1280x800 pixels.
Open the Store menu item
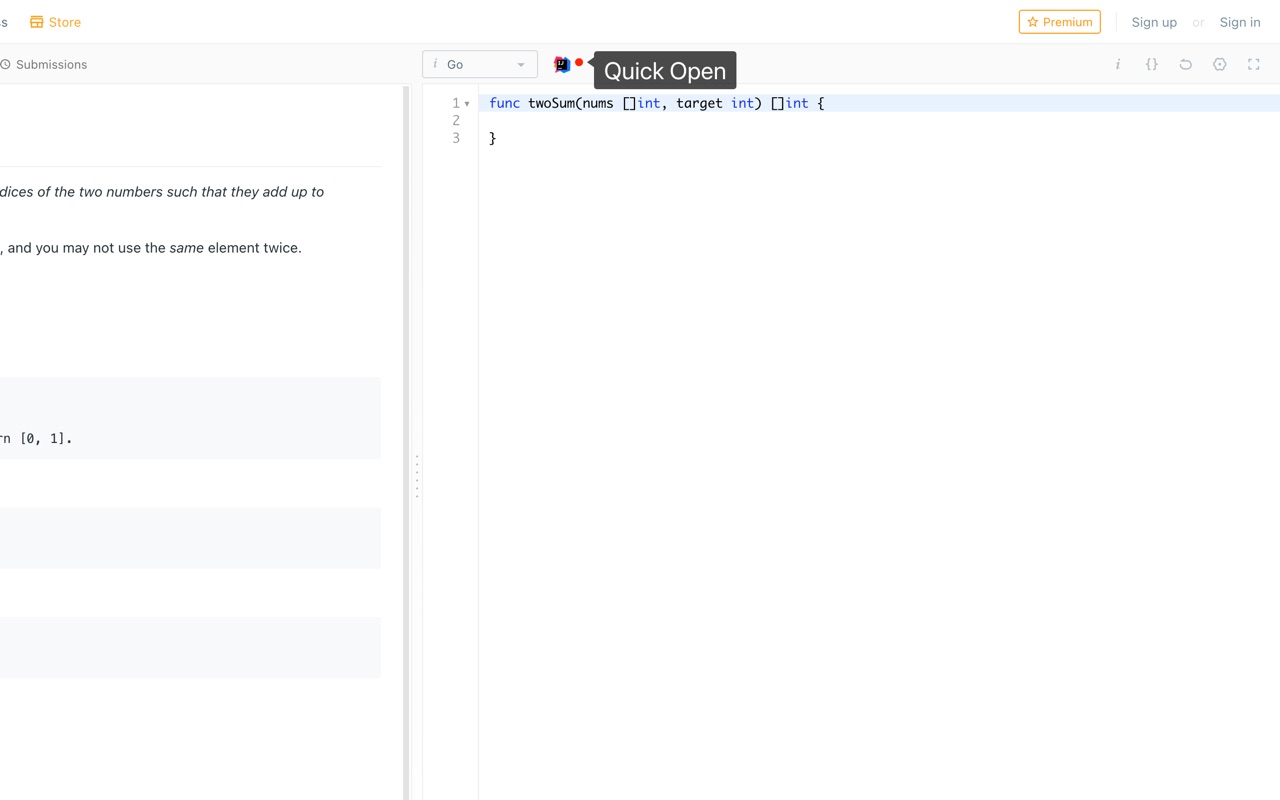[x=55, y=21]
